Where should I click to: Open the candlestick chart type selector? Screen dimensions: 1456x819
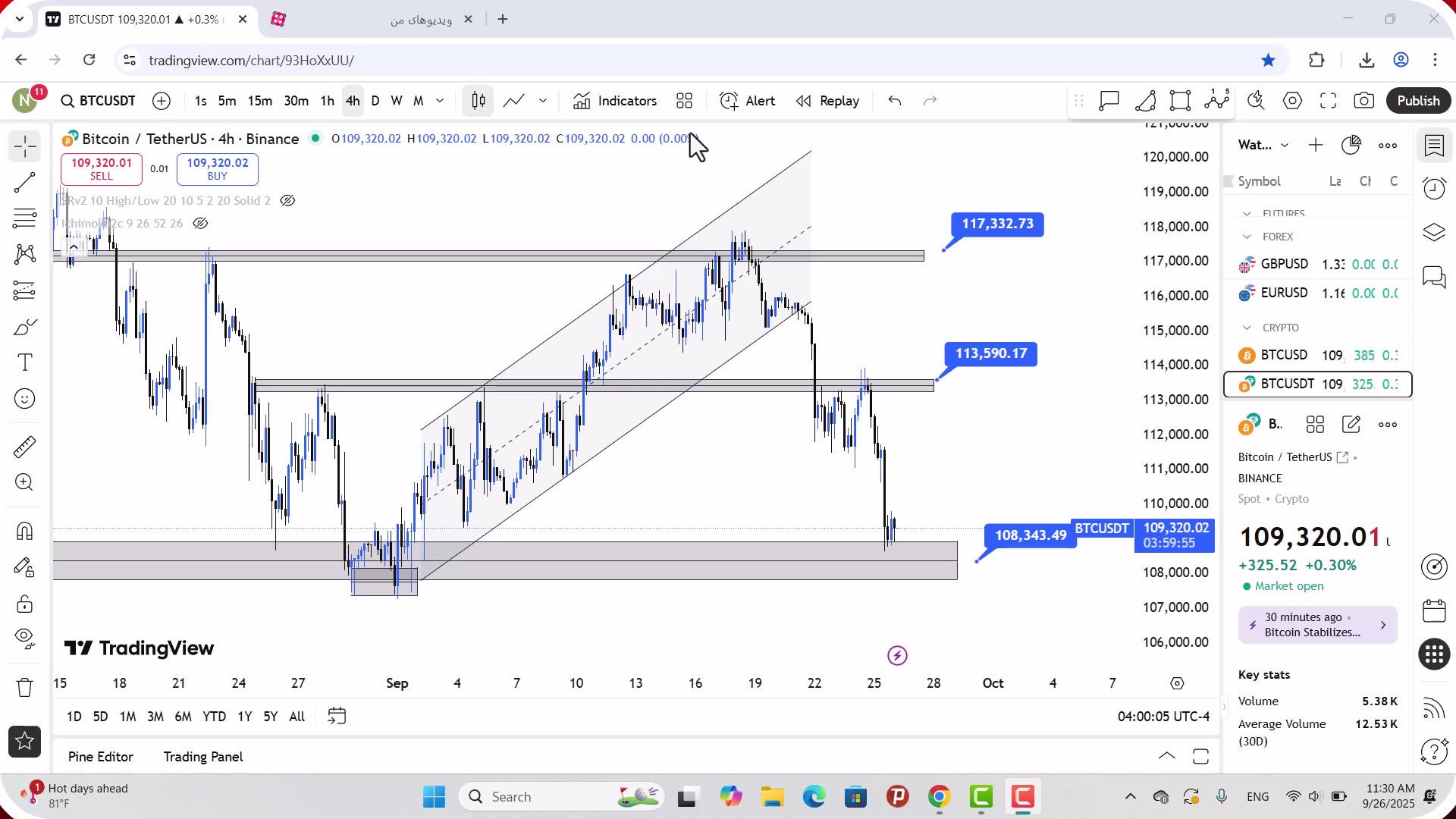pos(479,101)
